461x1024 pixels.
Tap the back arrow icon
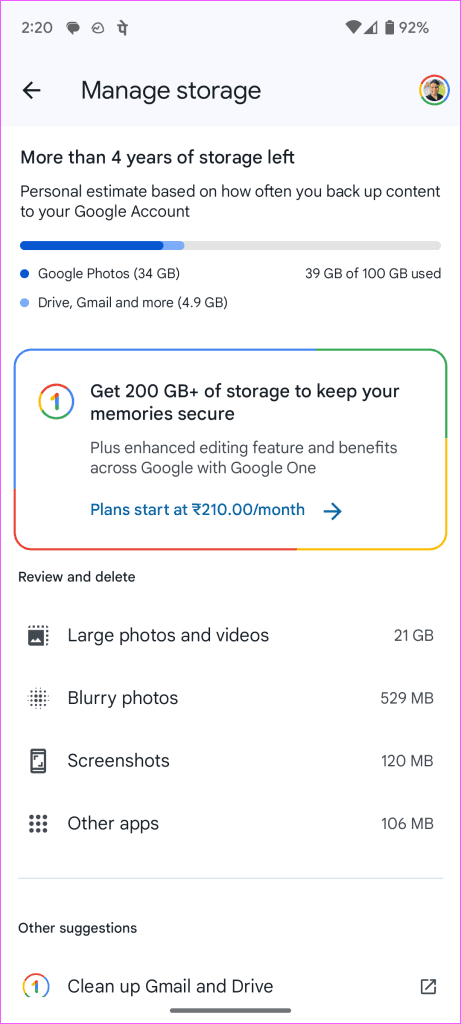[31, 91]
